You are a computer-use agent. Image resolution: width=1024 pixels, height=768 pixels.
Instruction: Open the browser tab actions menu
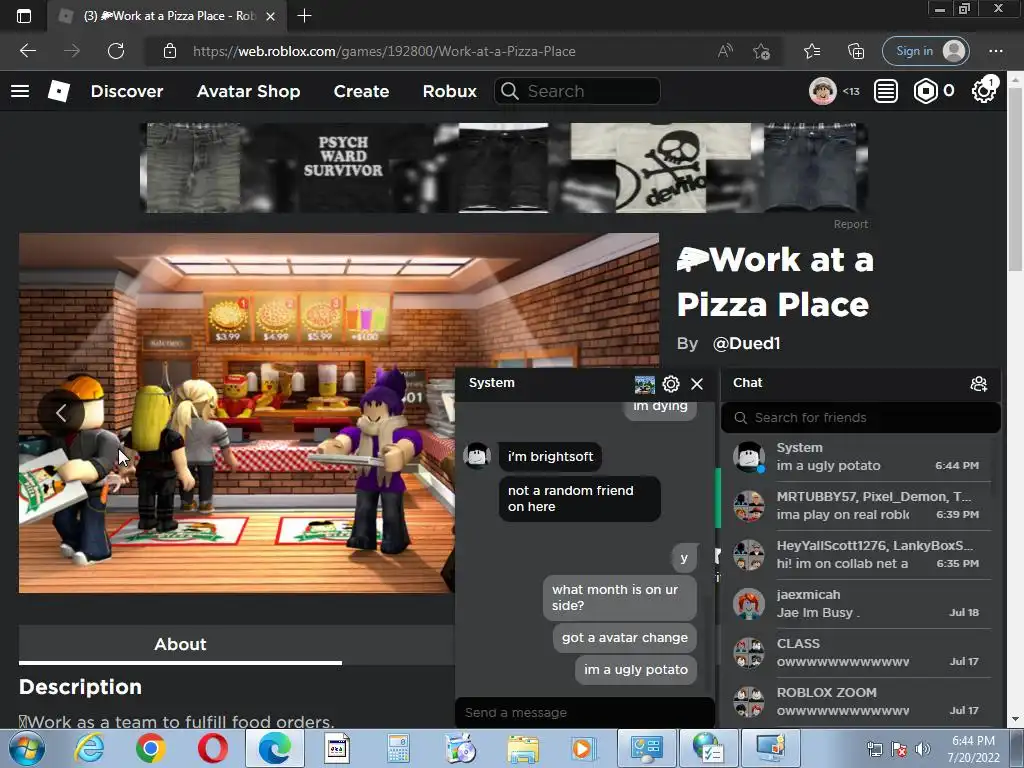(24, 16)
